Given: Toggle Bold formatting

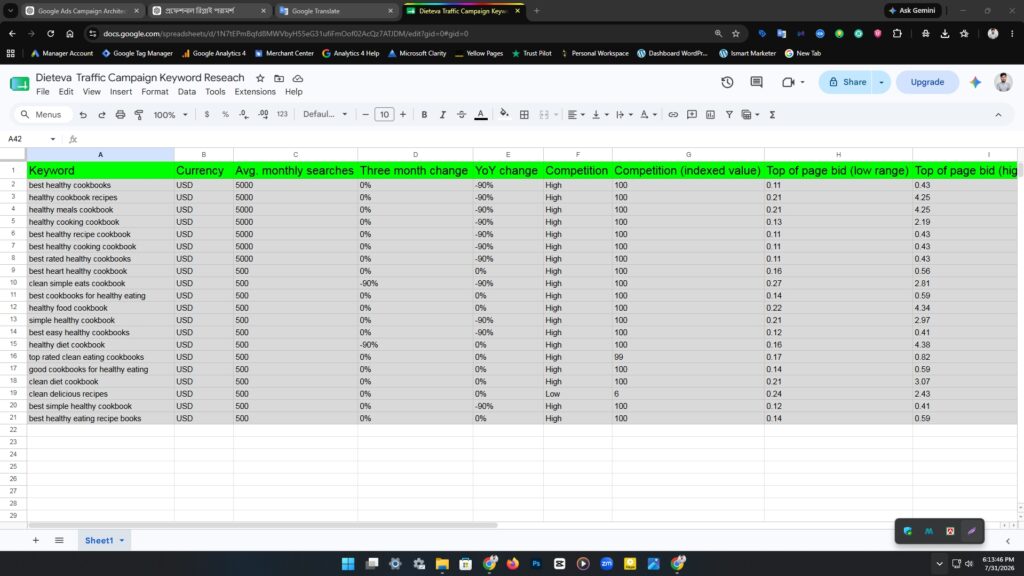Looking at the screenshot, I should (x=424, y=115).
